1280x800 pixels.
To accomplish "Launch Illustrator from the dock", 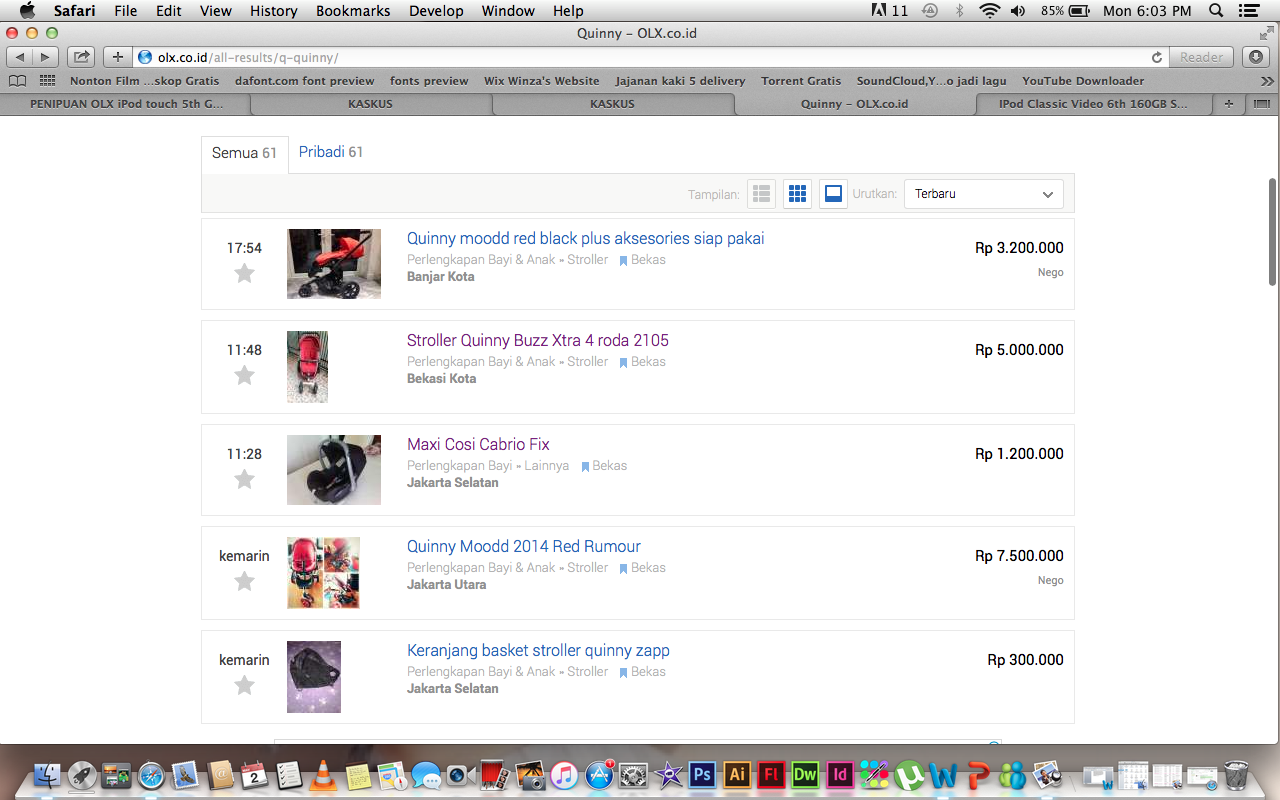I will (737, 774).
